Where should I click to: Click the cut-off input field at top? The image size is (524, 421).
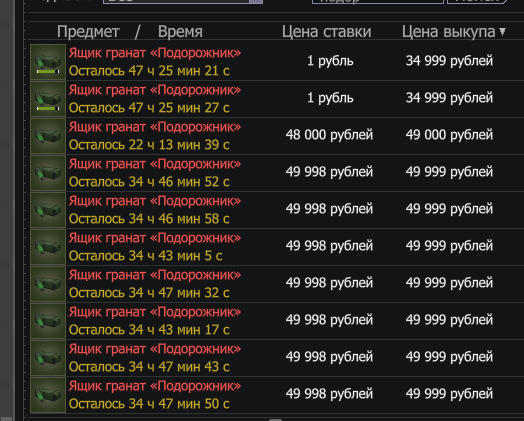click(378, 1)
